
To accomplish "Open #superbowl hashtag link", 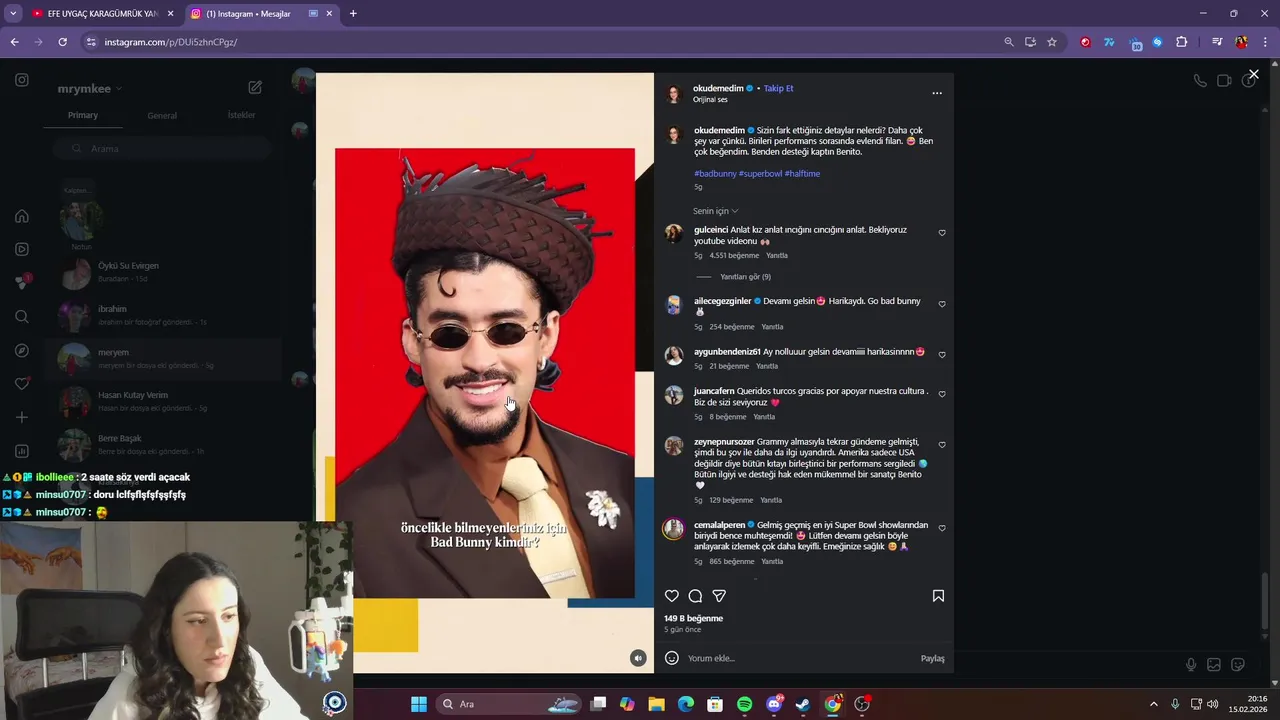I will point(760,174).
